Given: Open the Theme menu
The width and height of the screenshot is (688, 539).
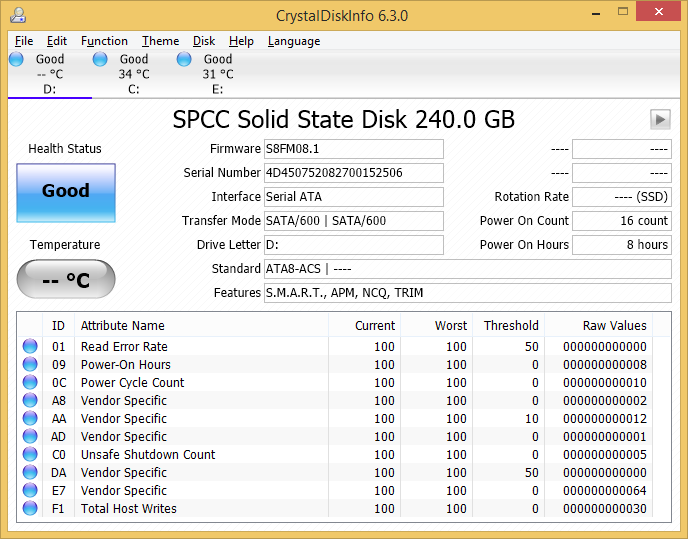Looking at the screenshot, I should click(161, 41).
